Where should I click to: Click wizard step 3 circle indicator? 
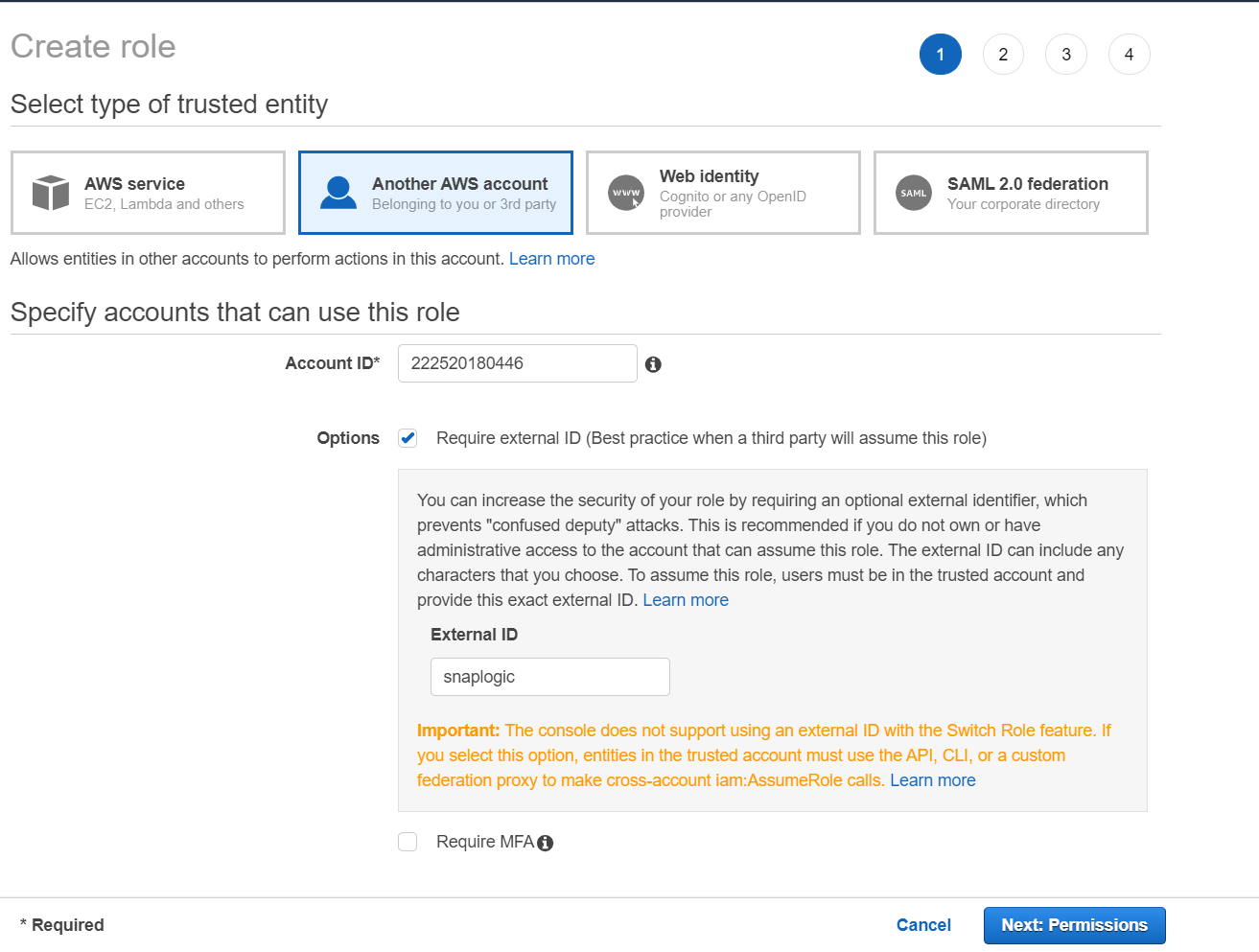[x=1065, y=55]
